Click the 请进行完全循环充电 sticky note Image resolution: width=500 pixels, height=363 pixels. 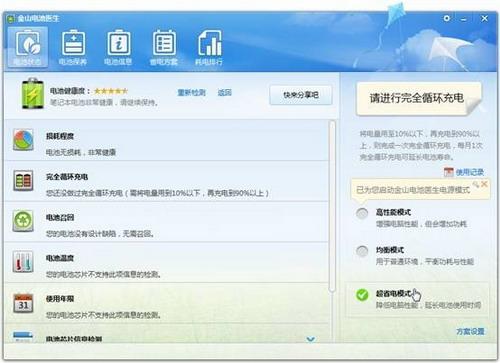(x=418, y=98)
